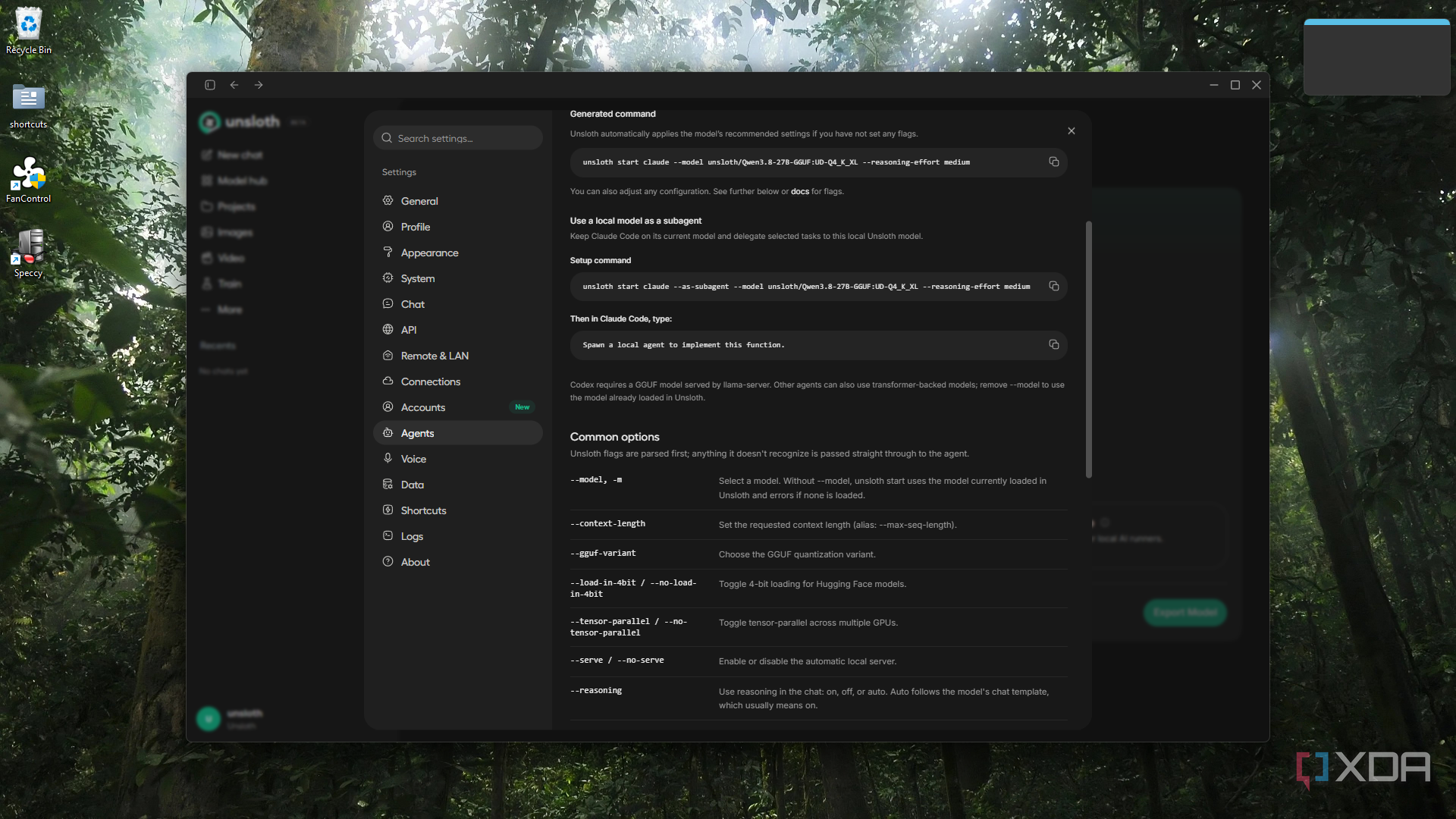Click the Appearance paint roller icon
Screen dimensions: 1456x819
coord(388,252)
